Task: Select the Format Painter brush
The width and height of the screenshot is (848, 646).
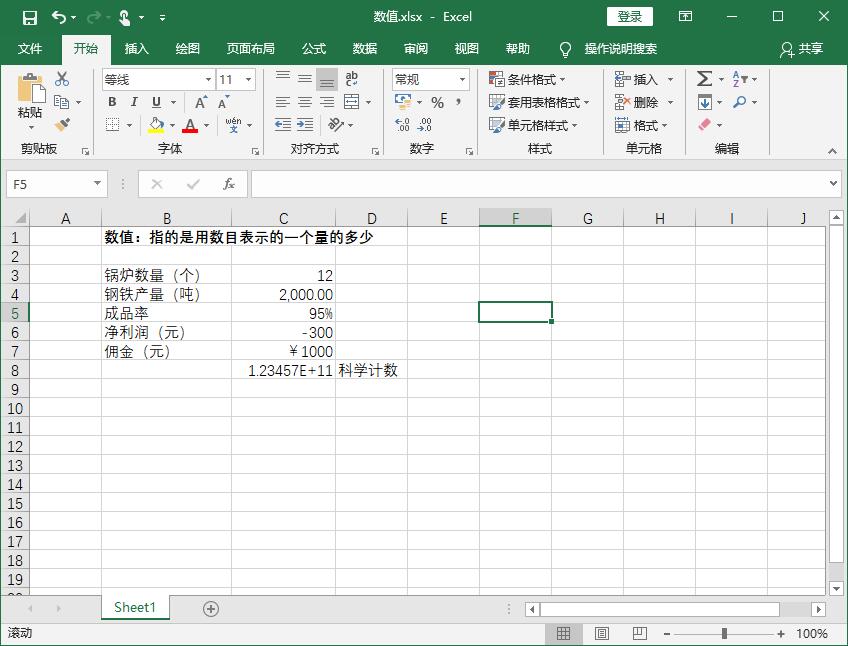Action: (62, 125)
